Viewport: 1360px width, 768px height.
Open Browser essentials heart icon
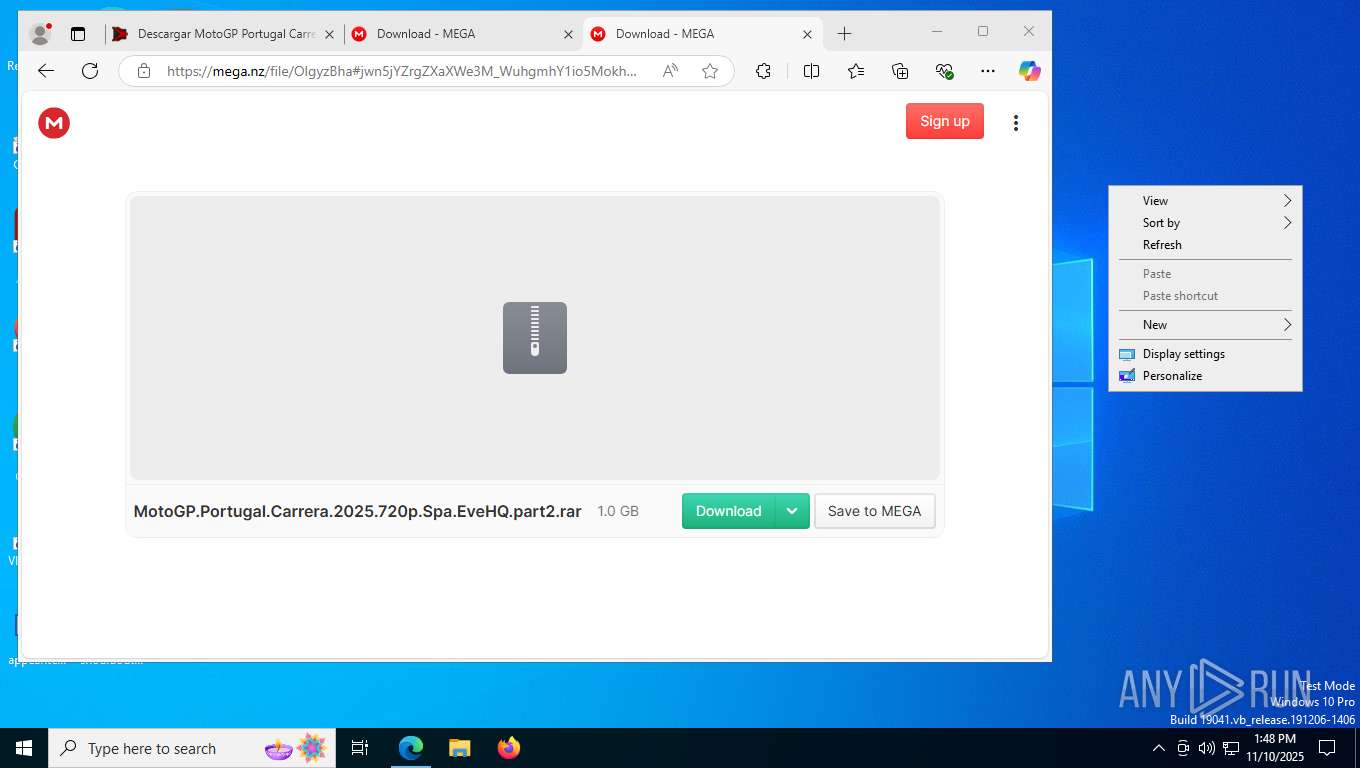pyautogui.click(x=944, y=71)
